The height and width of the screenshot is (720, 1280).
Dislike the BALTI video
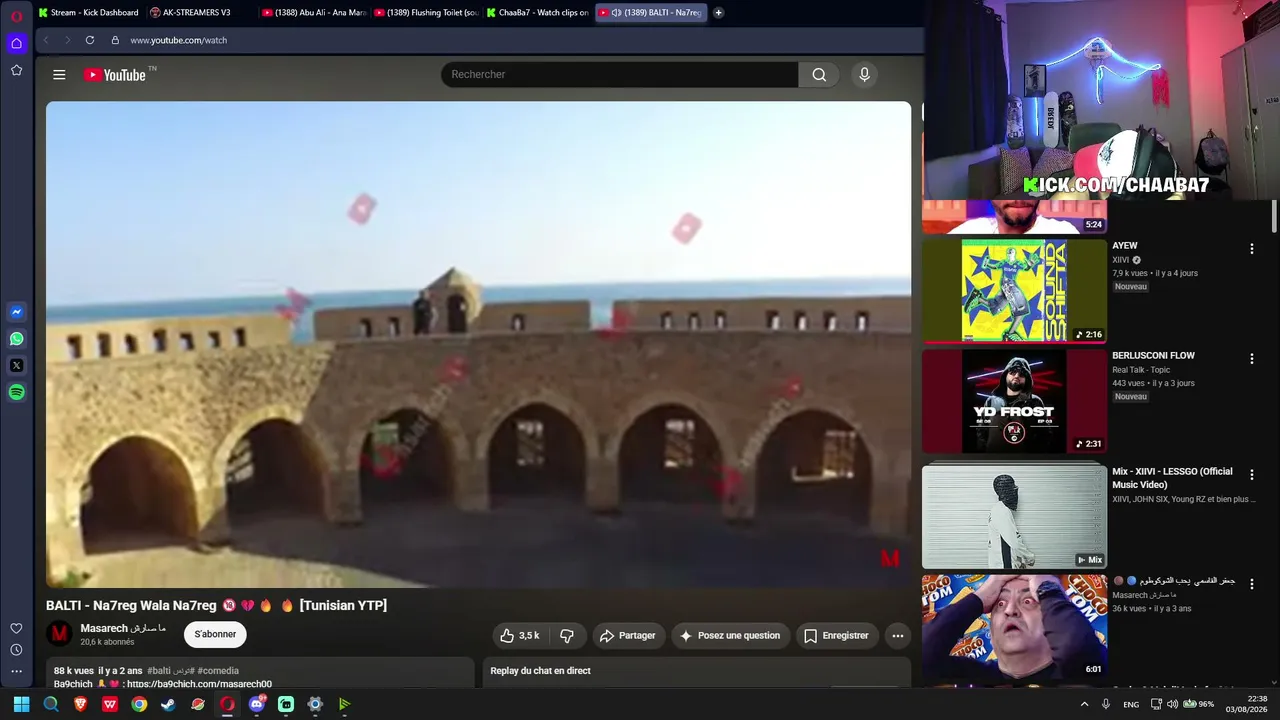click(x=567, y=636)
